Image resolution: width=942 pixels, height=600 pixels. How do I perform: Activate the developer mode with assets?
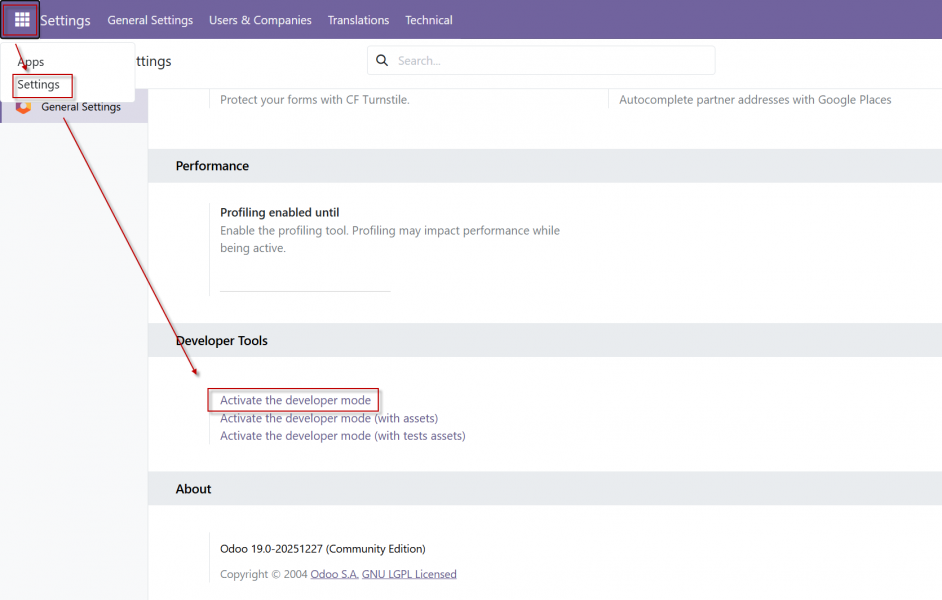(329, 418)
